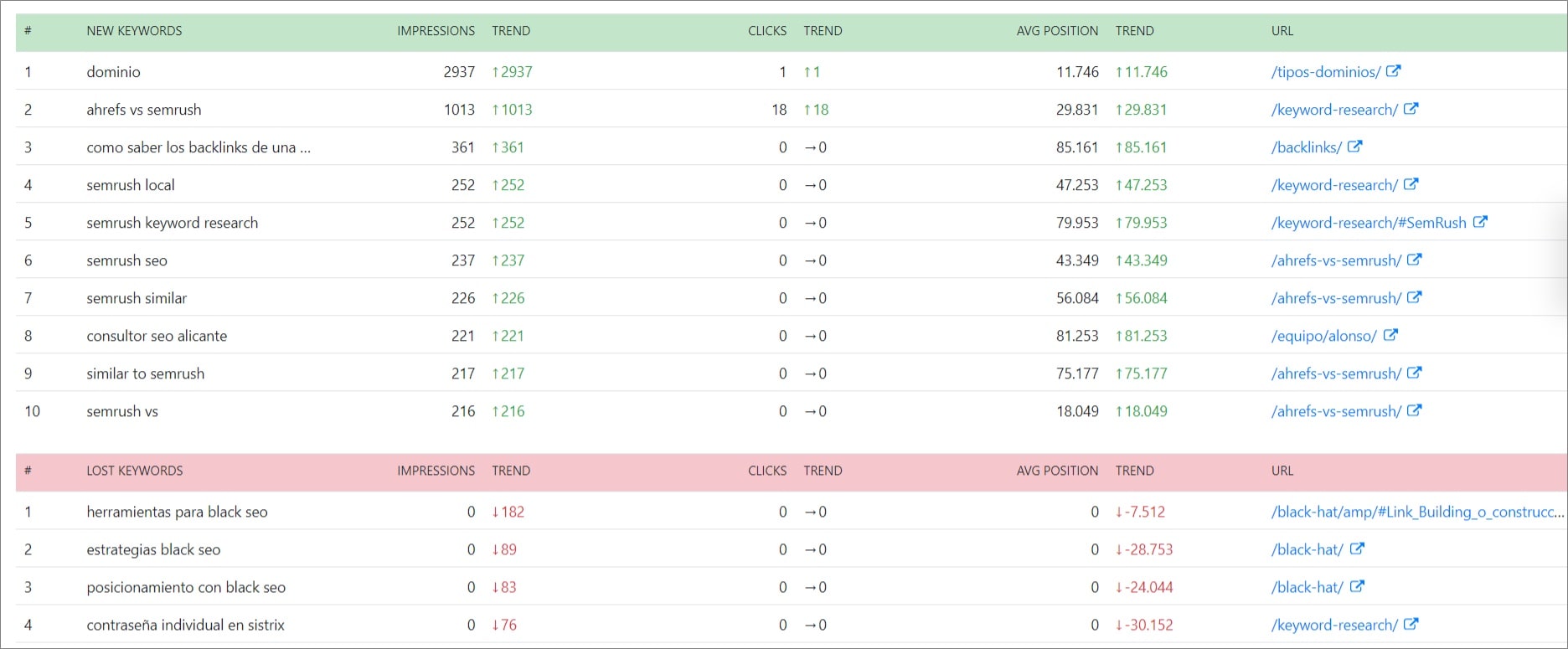Open external icon for 'estrategias black seo' URL
Screen dimensions: 1568x649
(x=1357, y=549)
